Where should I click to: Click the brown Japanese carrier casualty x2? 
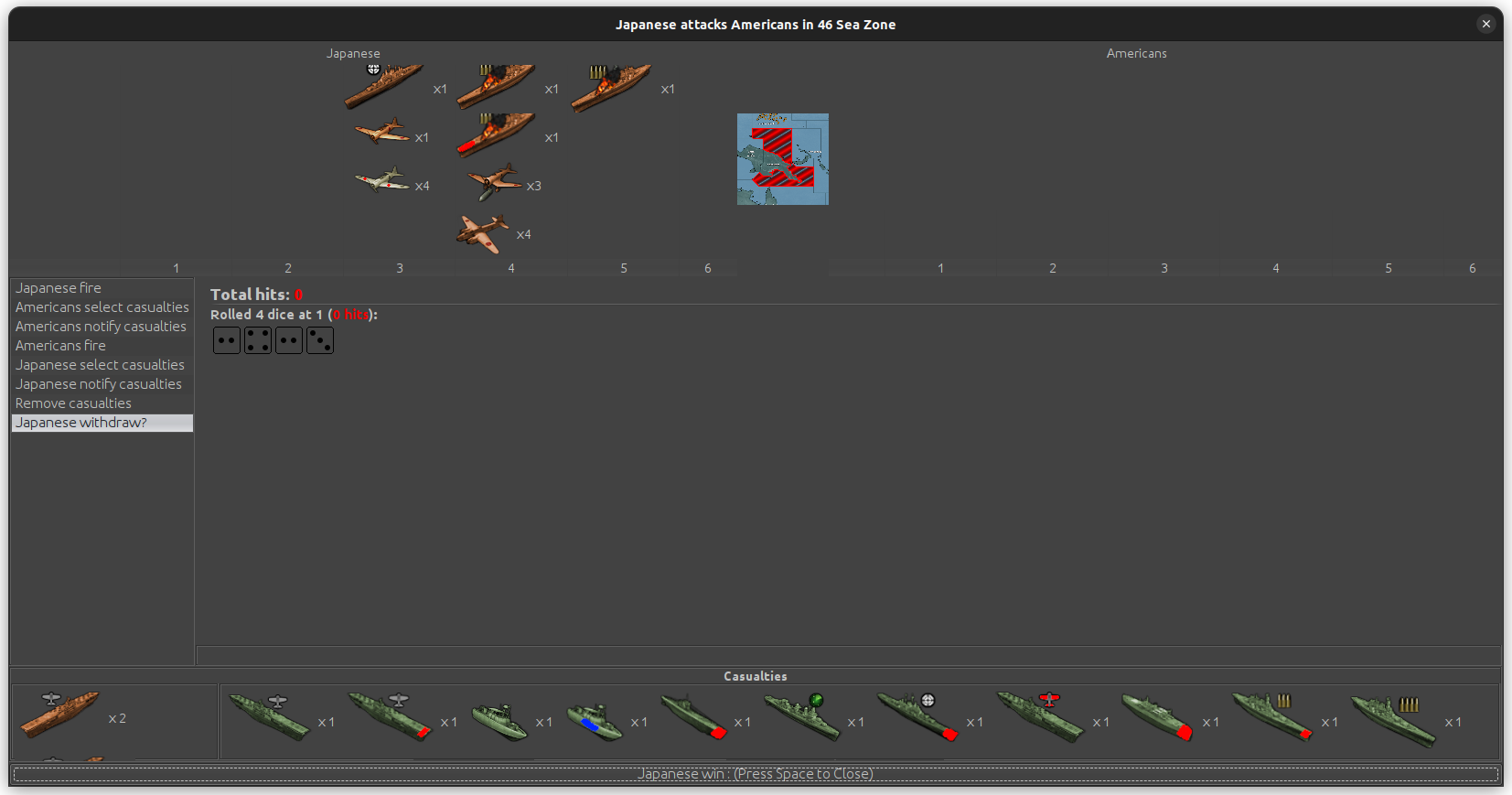(x=59, y=714)
